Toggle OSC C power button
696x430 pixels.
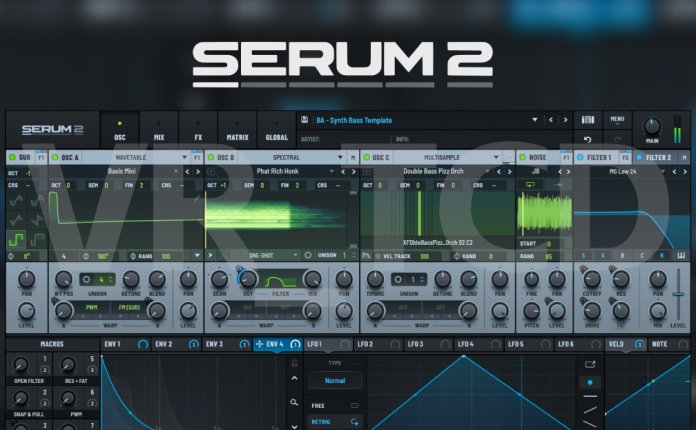[367, 157]
